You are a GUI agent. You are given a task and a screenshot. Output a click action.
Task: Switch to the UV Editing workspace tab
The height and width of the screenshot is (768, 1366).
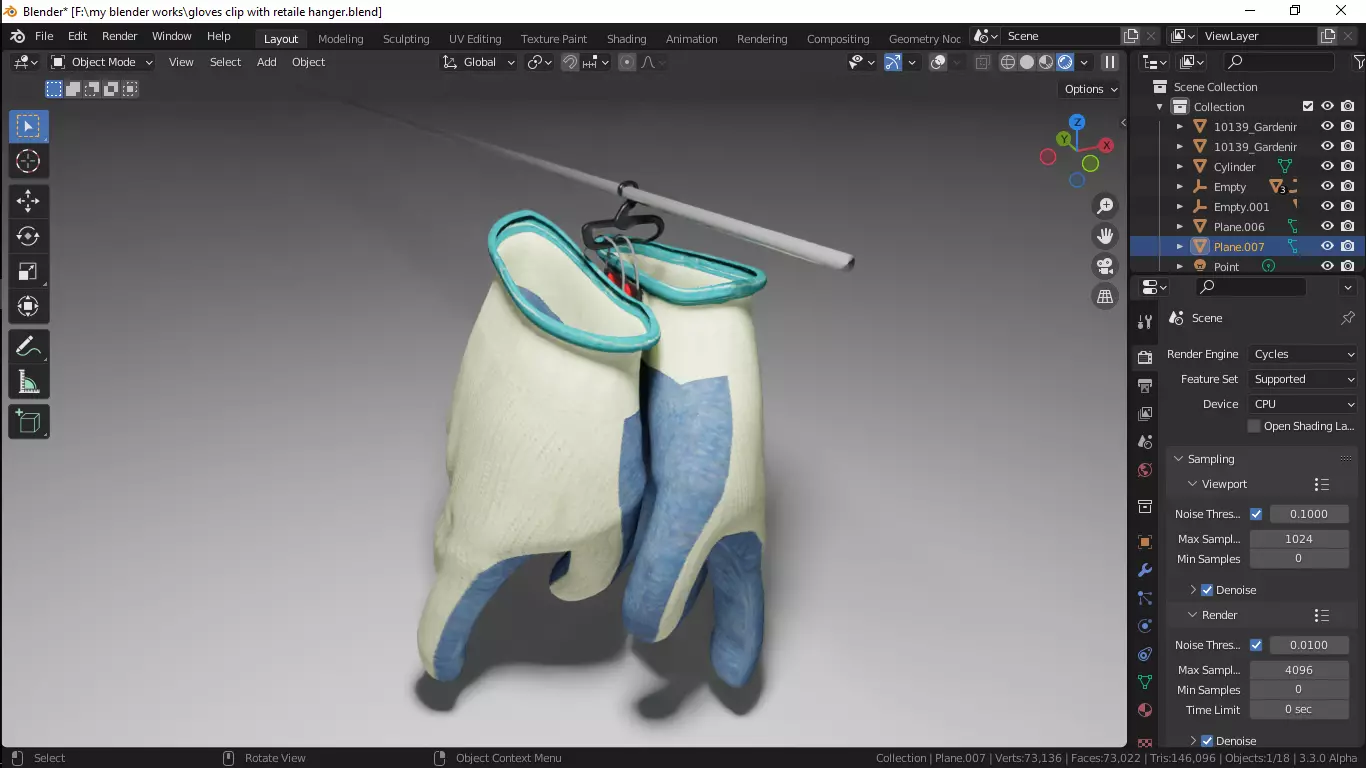[475, 39]
